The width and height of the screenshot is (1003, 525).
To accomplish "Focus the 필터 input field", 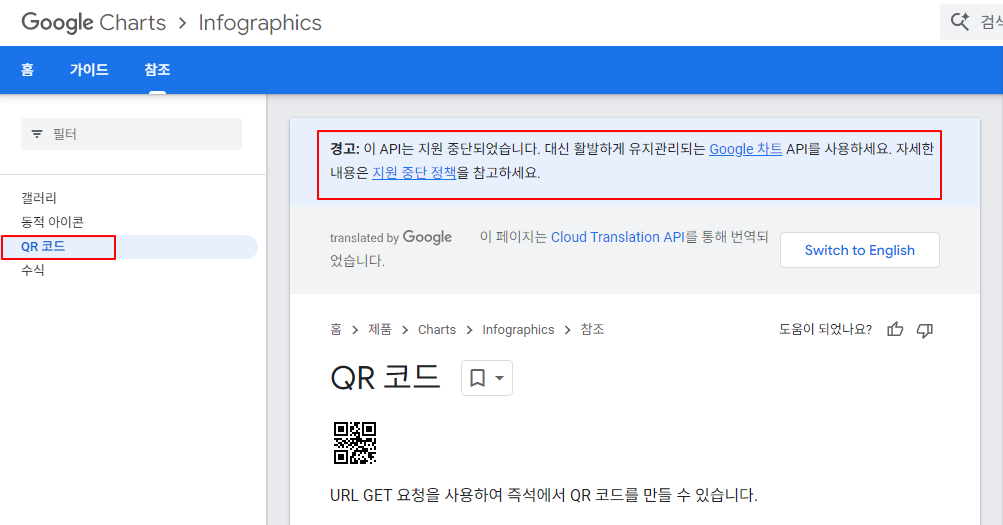I will pos(131,134).
